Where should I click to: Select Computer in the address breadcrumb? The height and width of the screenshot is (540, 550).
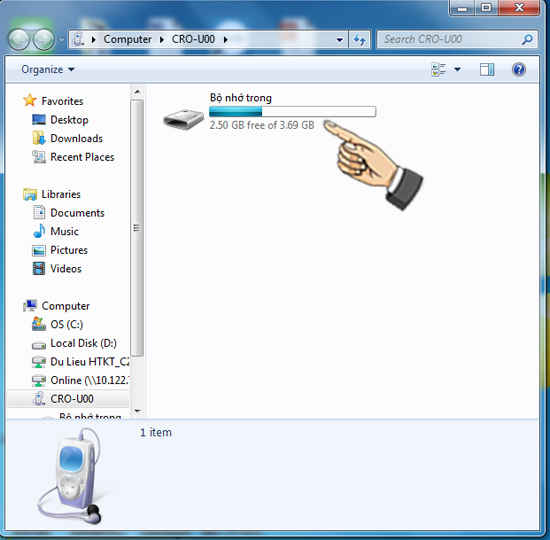click(x=127, y=39)
